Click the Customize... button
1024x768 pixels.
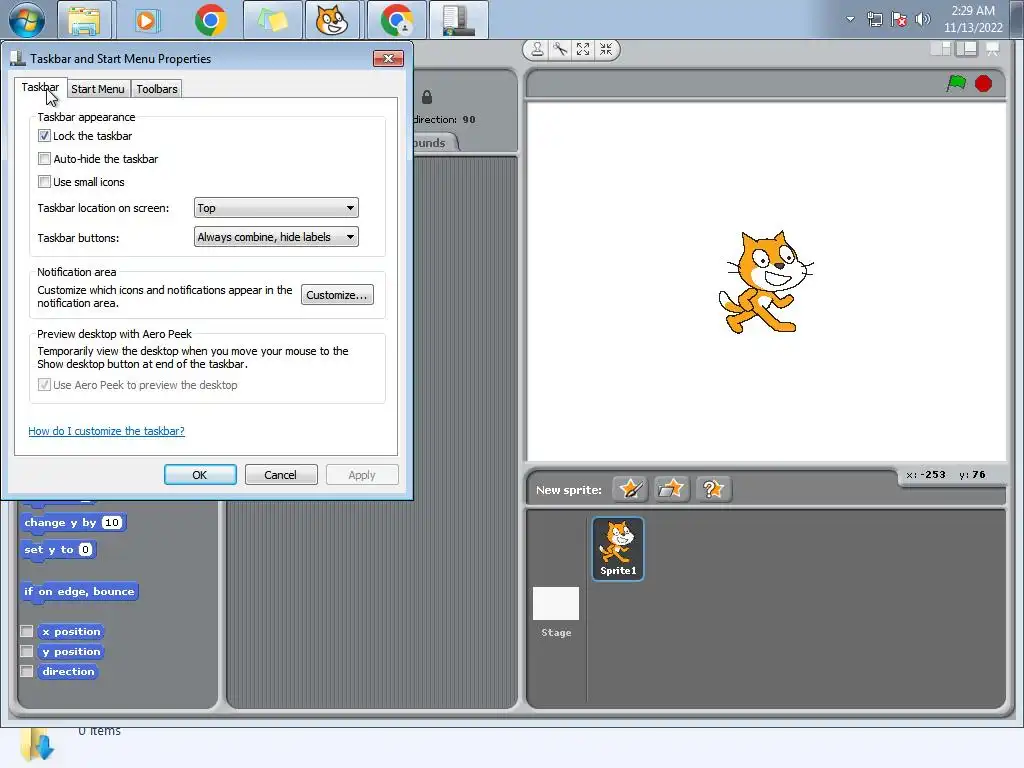(x=337, y=295)
